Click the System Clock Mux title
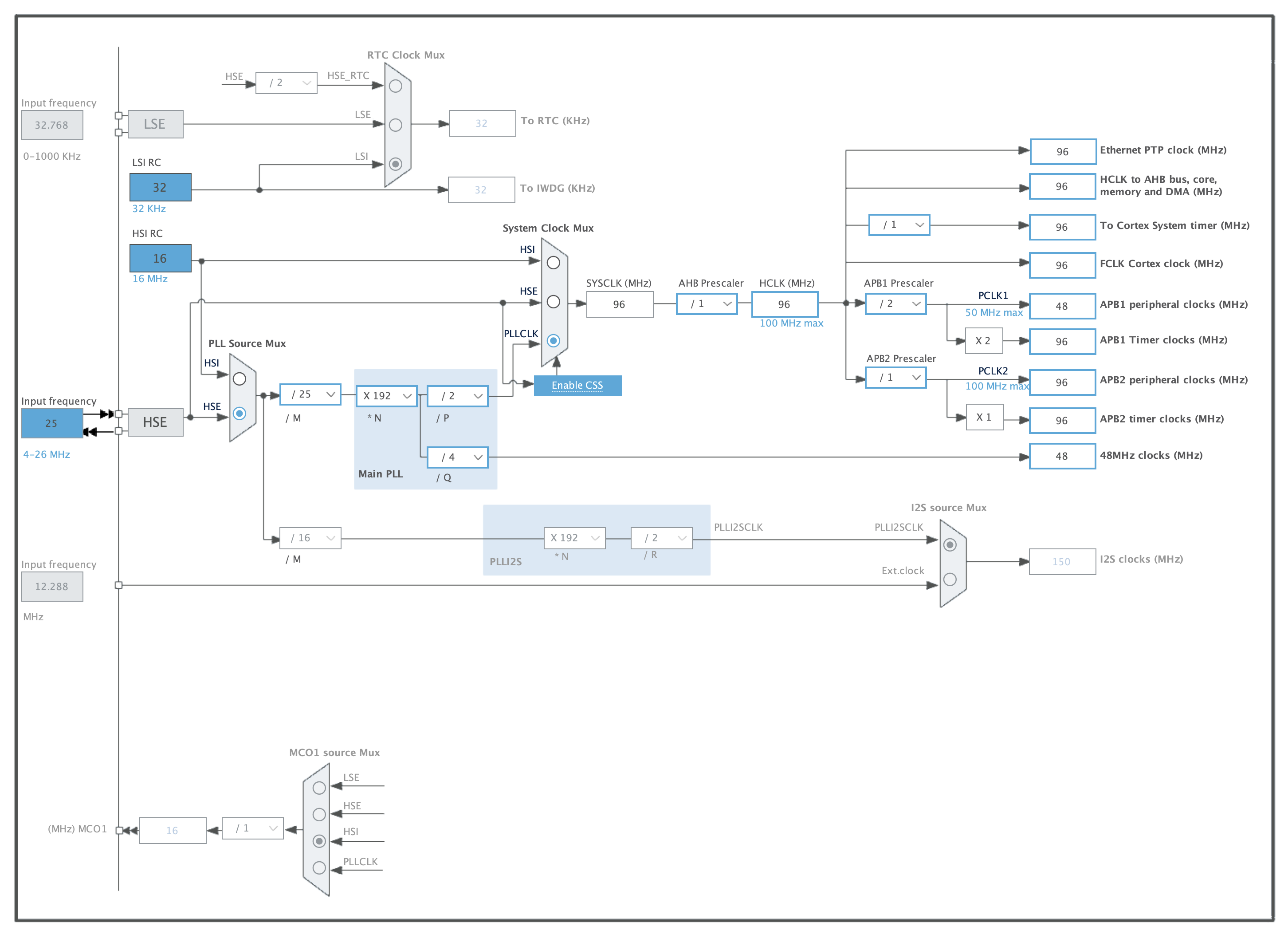 pyautogui.click(x=548, y=229)
